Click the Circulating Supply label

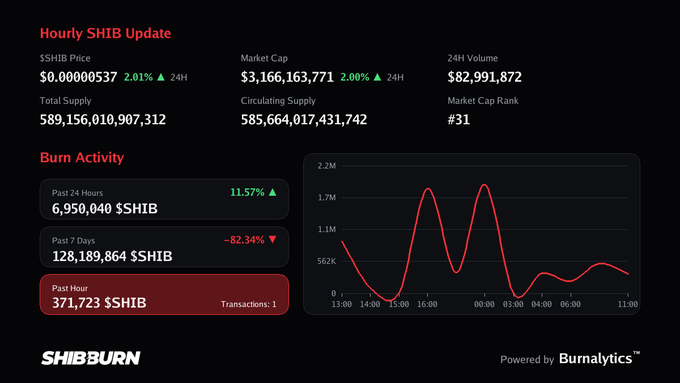[x=278, y=101]
